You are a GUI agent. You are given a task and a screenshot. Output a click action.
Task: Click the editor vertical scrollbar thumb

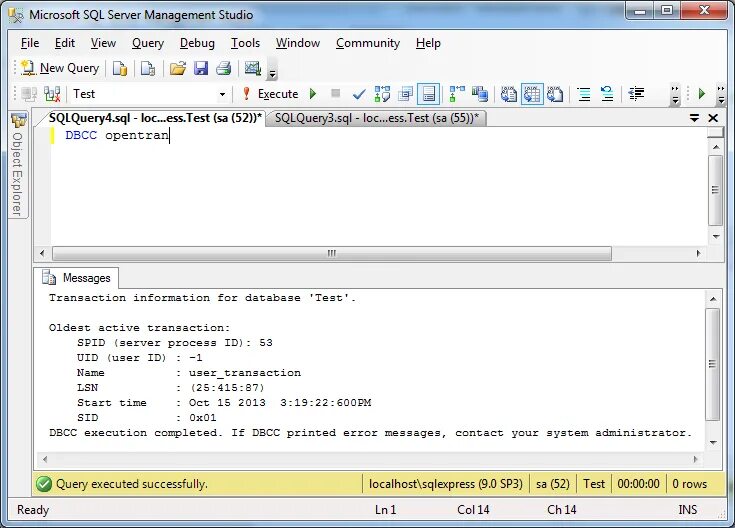715,190
